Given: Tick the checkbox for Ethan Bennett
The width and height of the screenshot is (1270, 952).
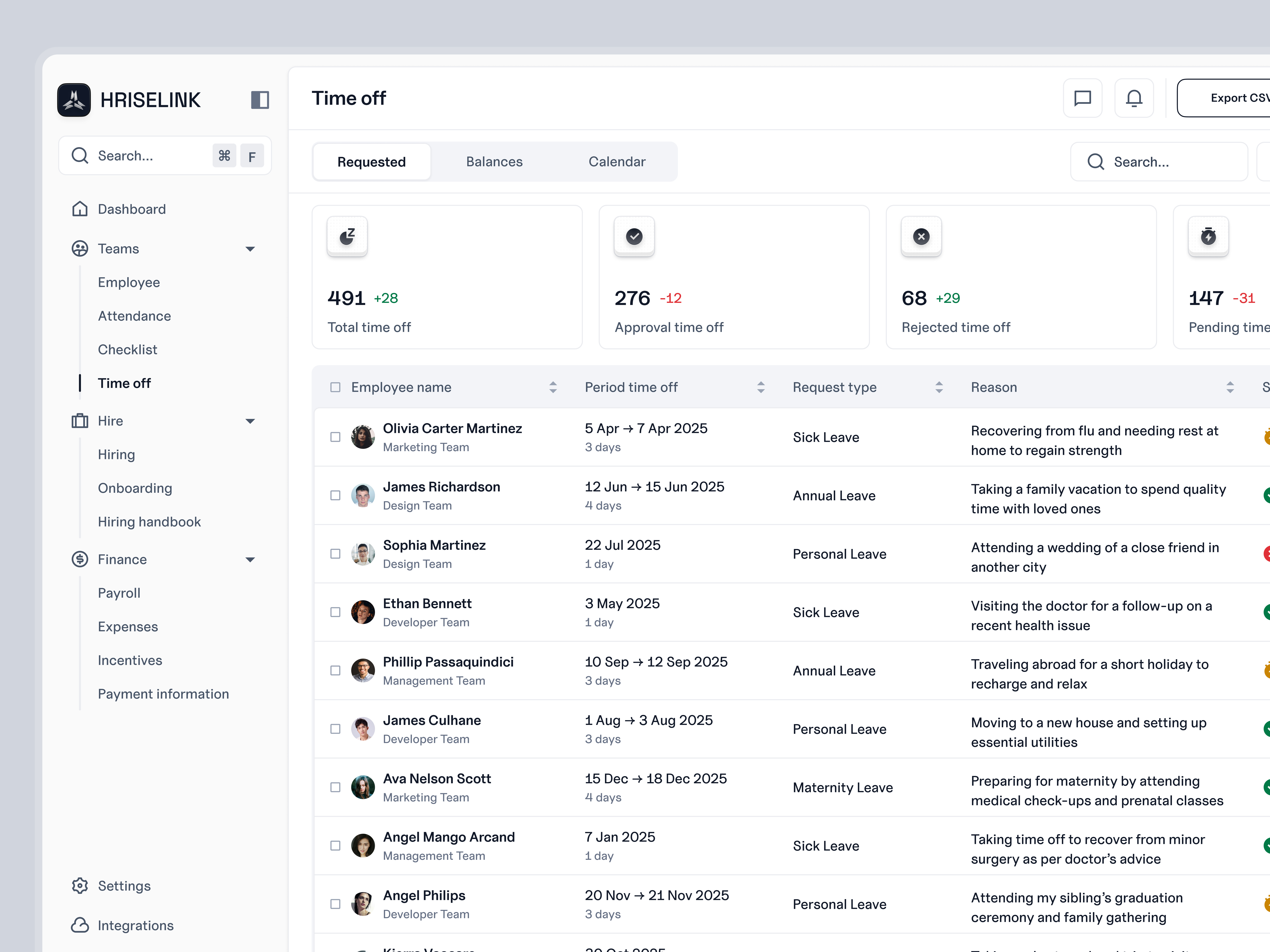Looking at the screenshot, I should pyautogui.click(x=335, y=612).
